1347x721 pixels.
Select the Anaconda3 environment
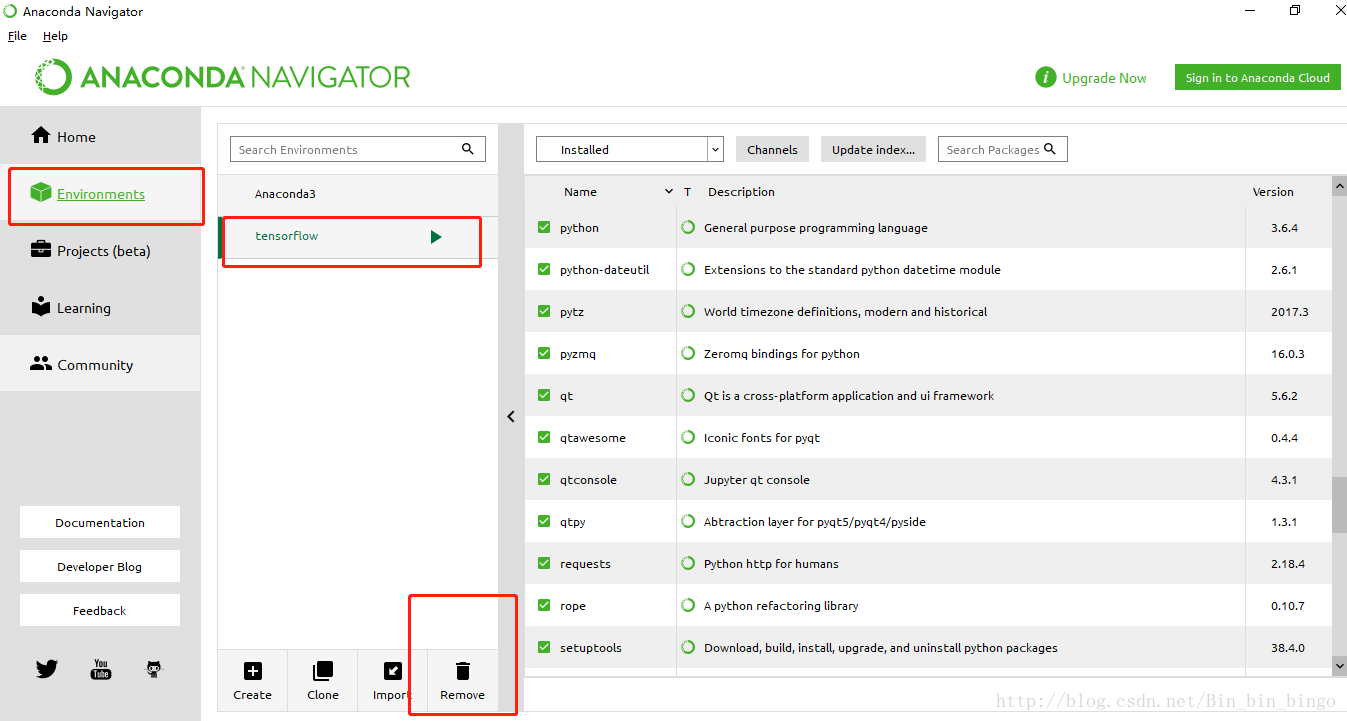[358, 194]
